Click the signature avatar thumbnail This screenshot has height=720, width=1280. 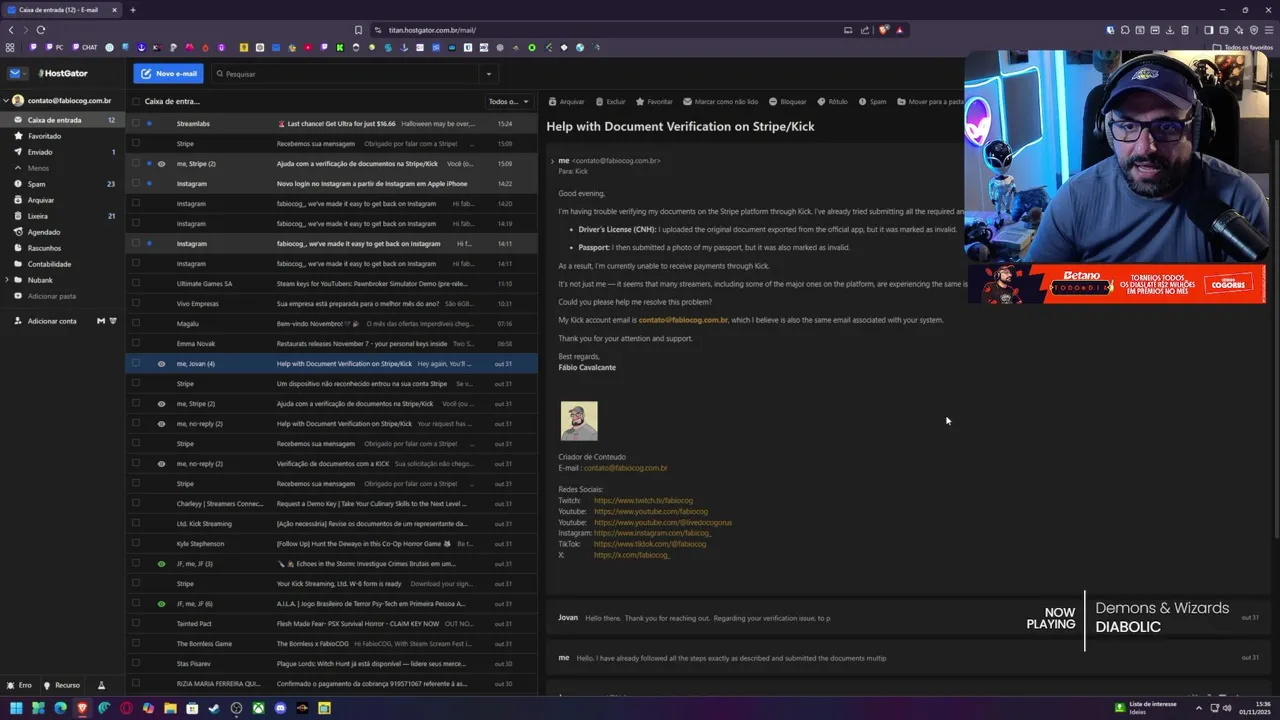579,421
